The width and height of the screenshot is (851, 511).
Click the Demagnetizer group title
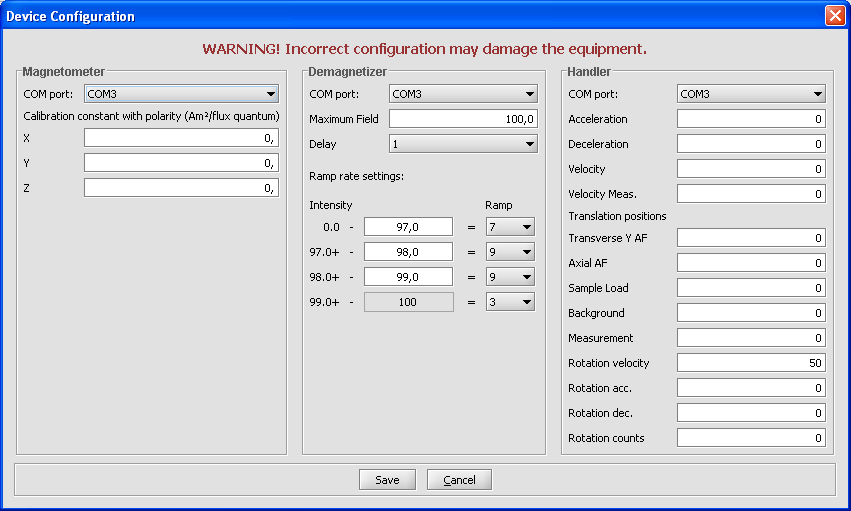pyautogui.click(x=347, y=72)
